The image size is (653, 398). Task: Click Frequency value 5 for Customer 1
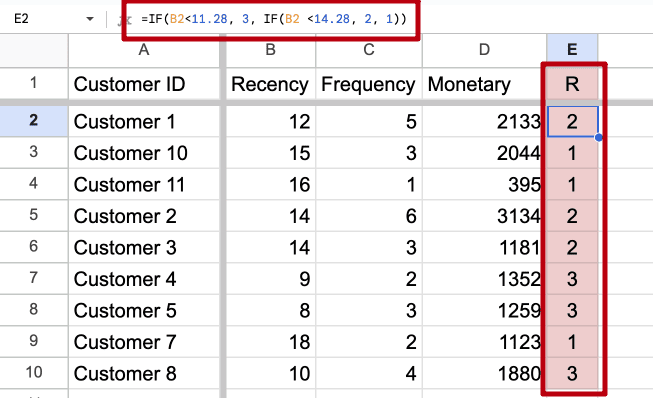click(x=369, y=122)
